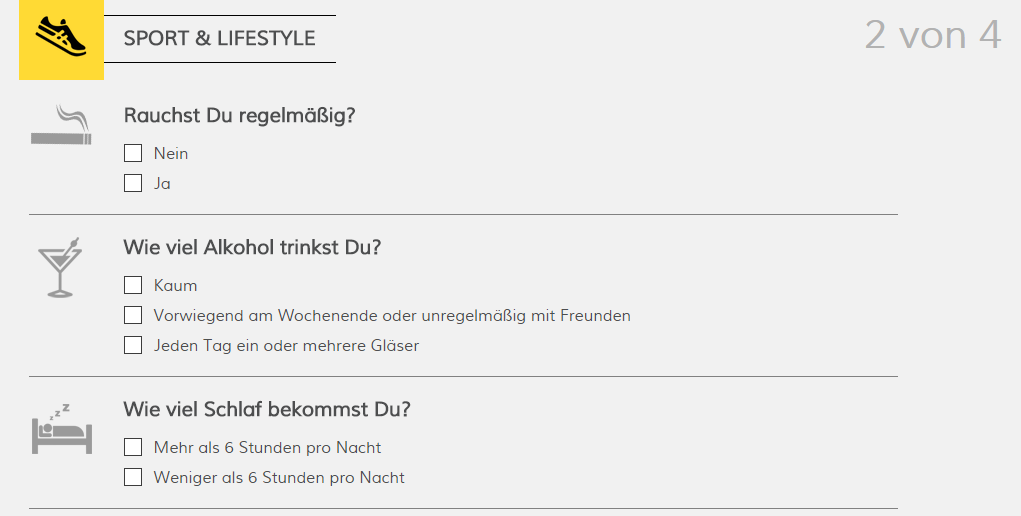This screenshot has width=1021, height=516.
Task: Select Vorwiegend am Wochenende checkbox
Action: click(133, 315)
